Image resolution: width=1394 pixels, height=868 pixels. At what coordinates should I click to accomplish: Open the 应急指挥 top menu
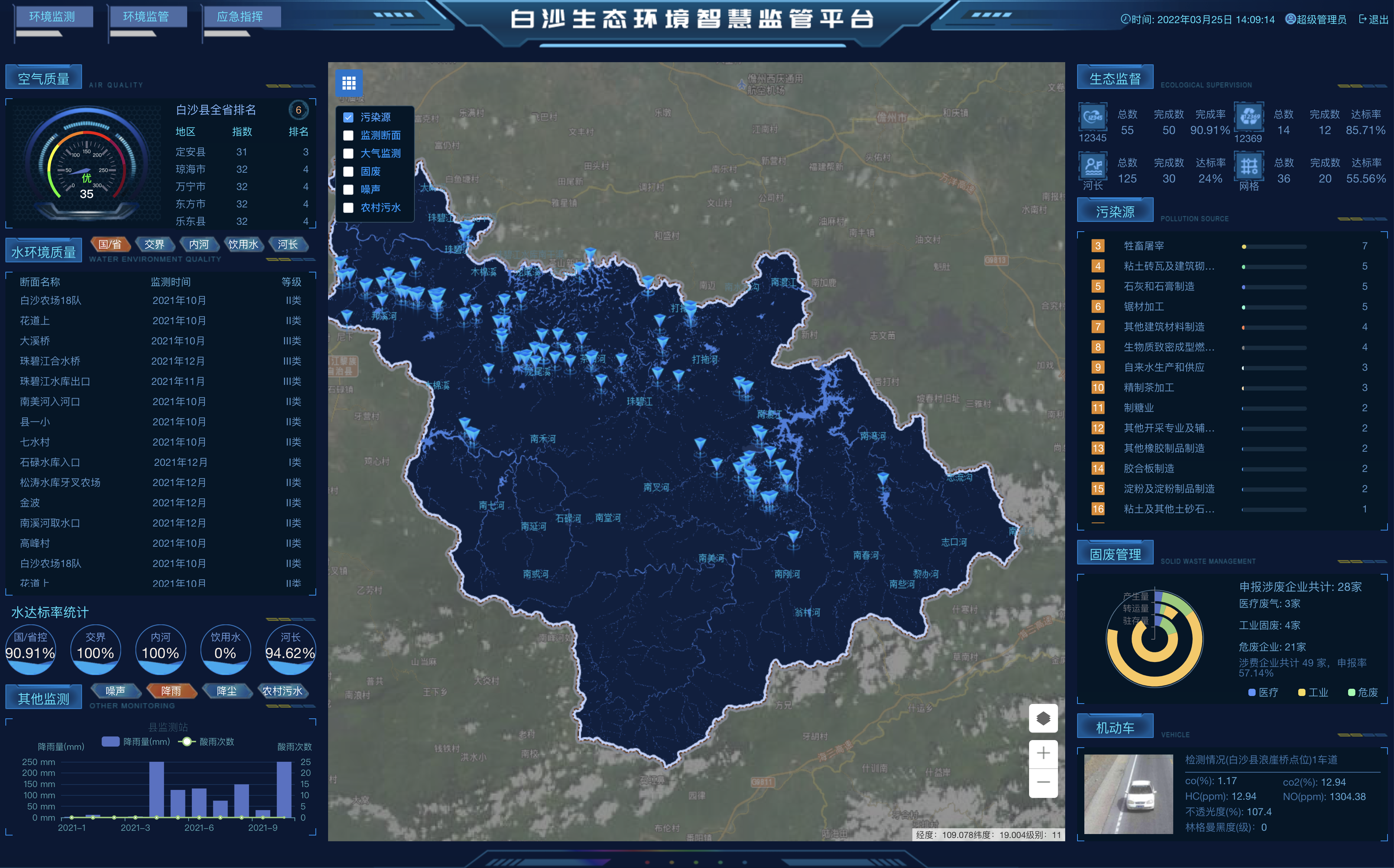(x=240, y=17)
